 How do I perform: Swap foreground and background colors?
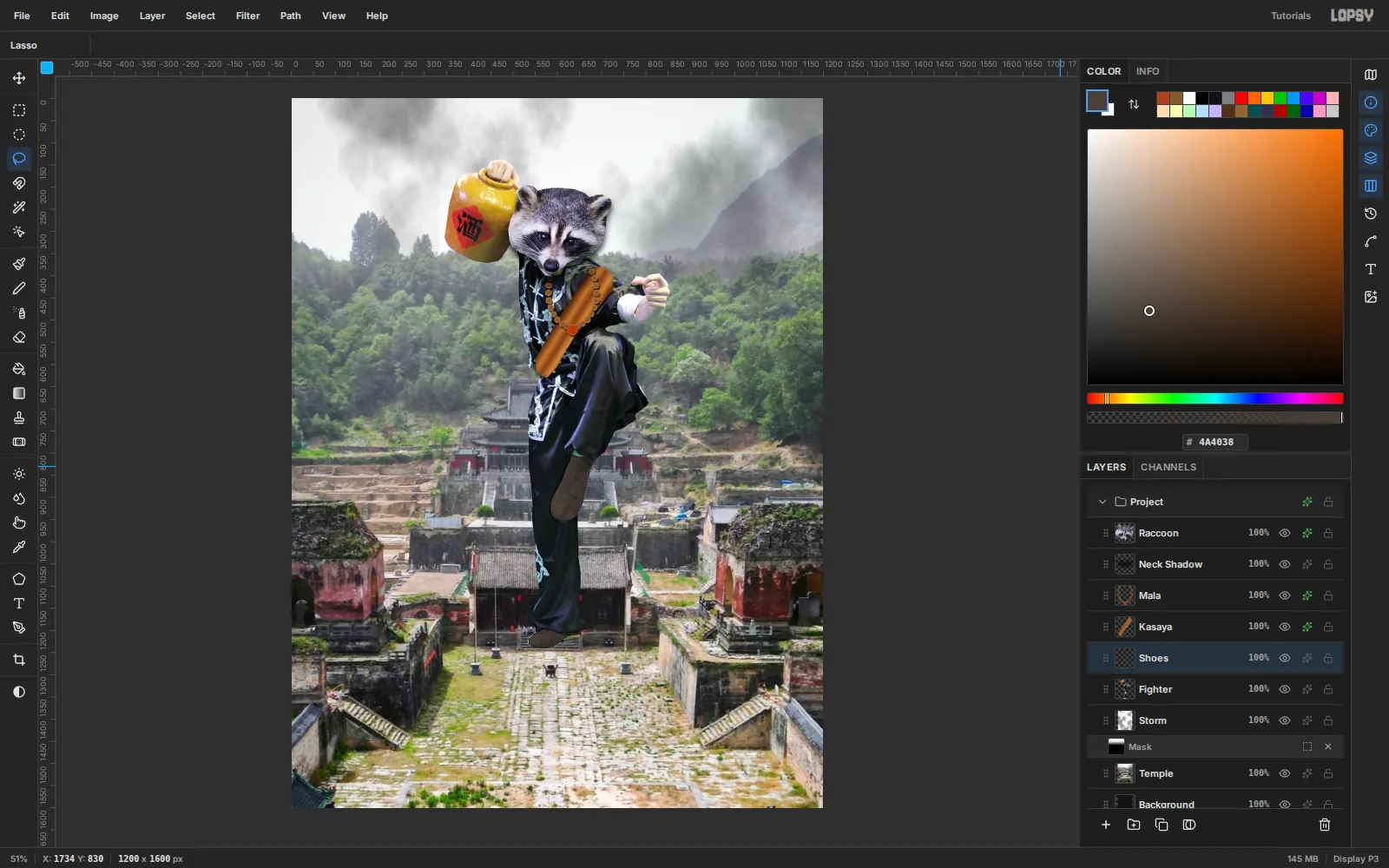tap(1134, 104)
